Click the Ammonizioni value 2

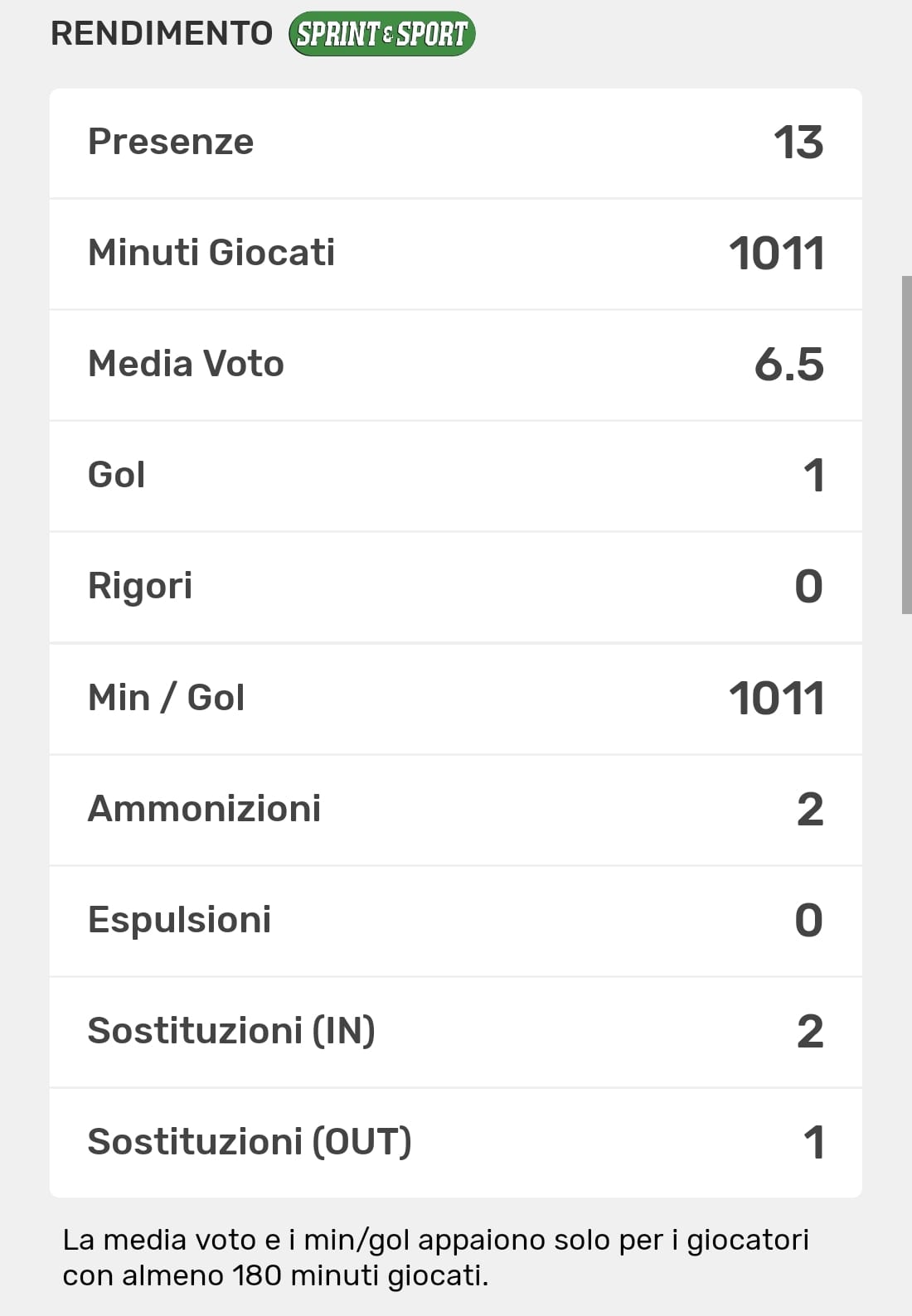point(810,810)
